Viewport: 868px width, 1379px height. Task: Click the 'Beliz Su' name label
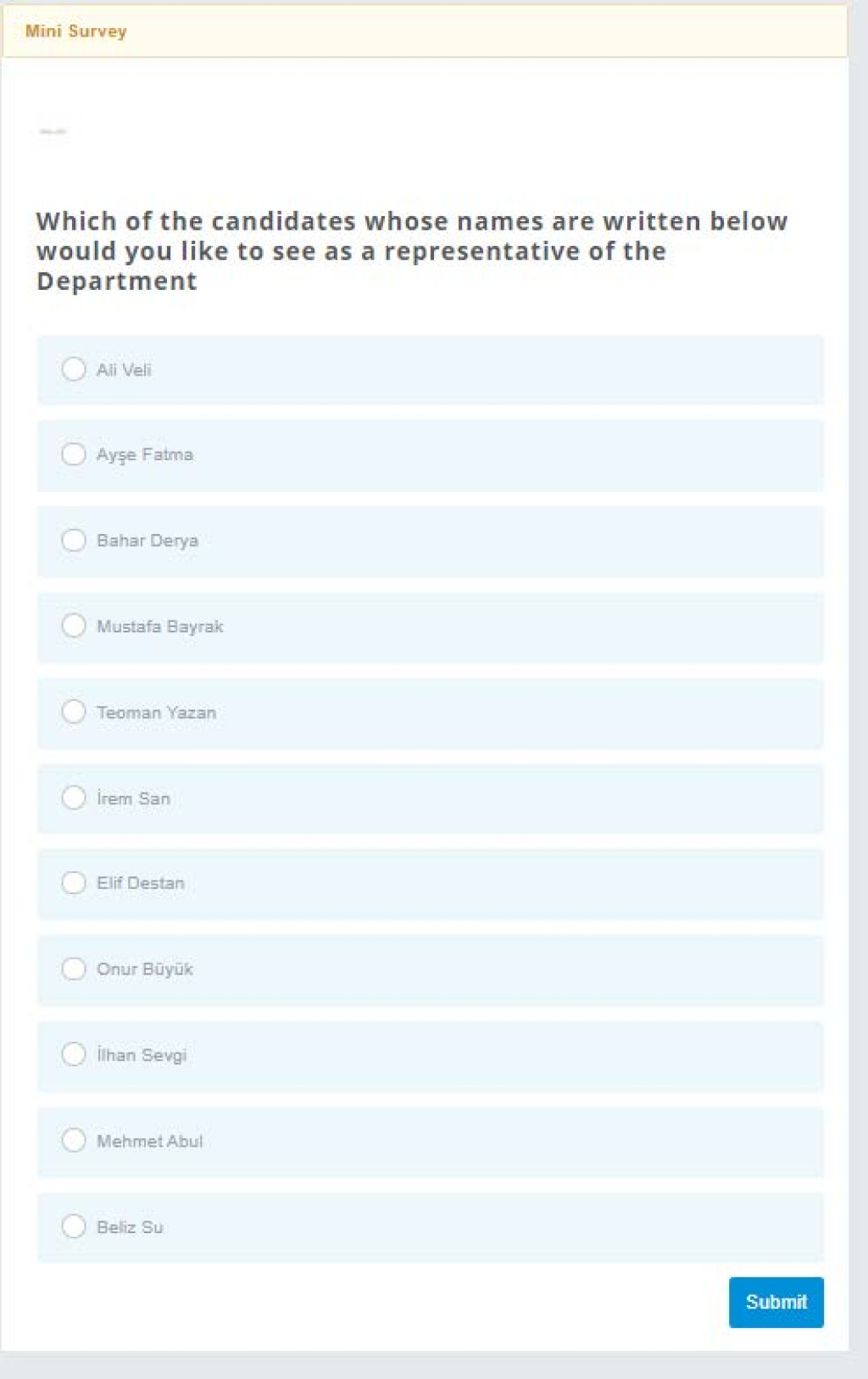[130, 1227]
